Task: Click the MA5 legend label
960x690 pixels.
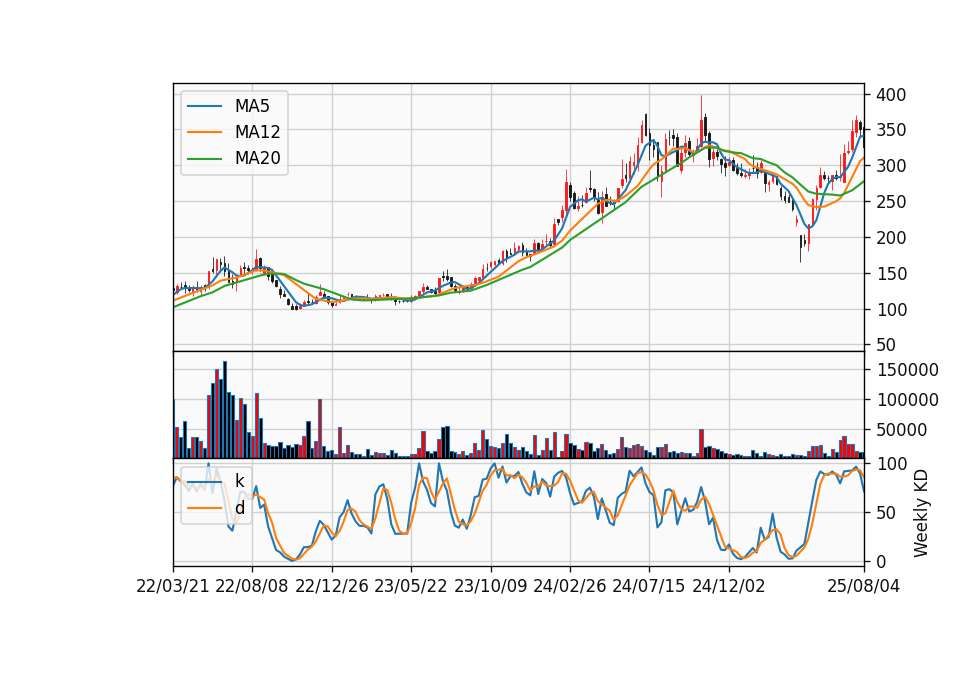Action: (x=252, y=106)
